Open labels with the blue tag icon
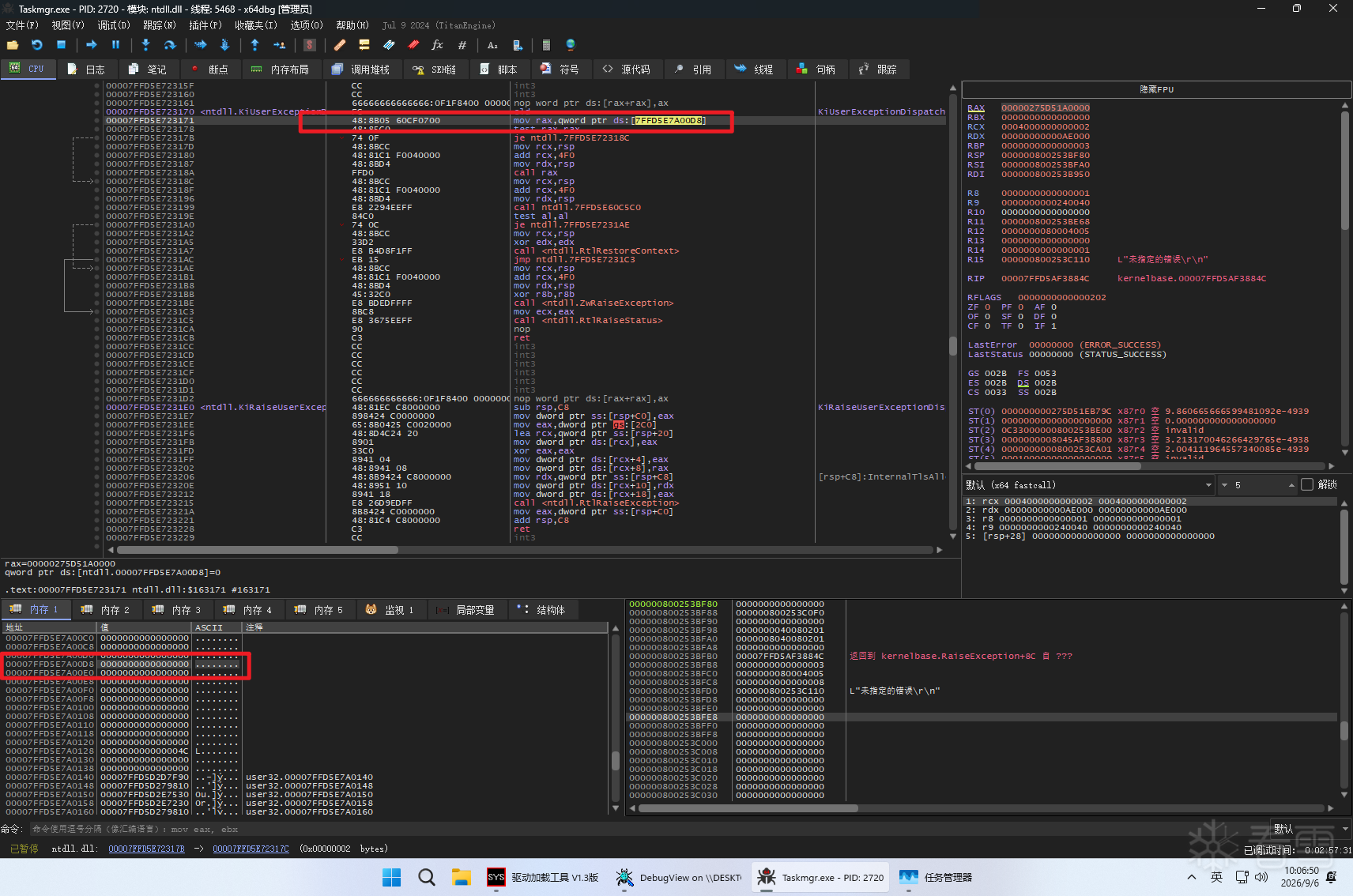The width and height of the screenshot is (1353, 896). [x=389, y=45]
